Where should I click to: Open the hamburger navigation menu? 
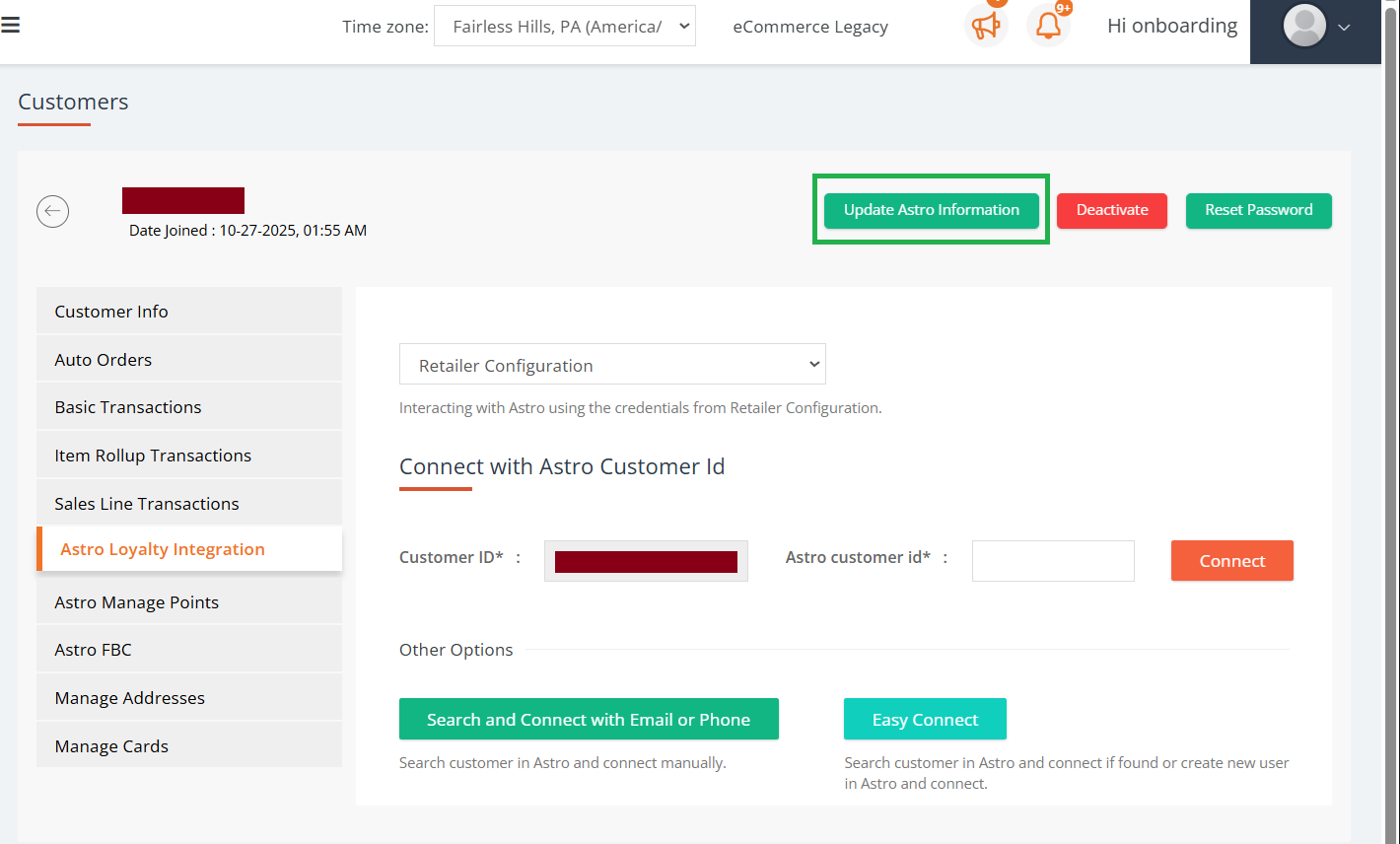pyautogui.click(x=10, y=26)
